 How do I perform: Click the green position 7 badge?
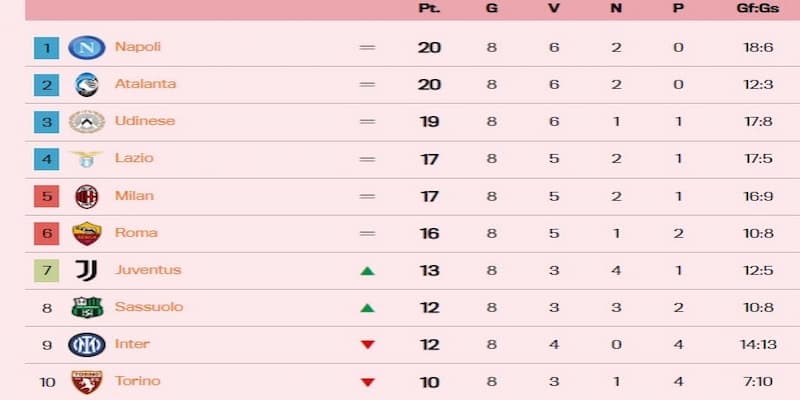click(46, 270)
